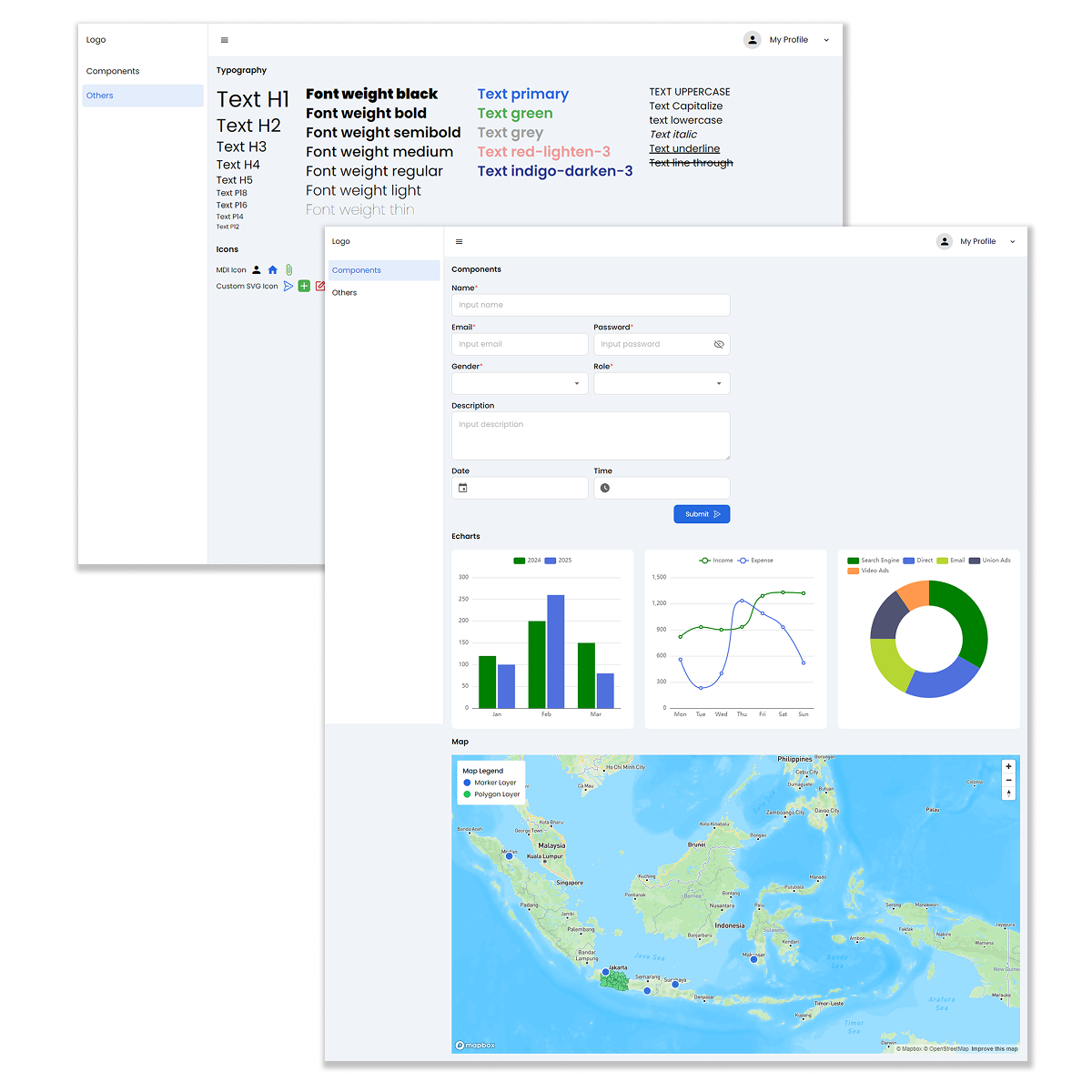
Task: Open My Profile in back window
Action: (789, 40)
